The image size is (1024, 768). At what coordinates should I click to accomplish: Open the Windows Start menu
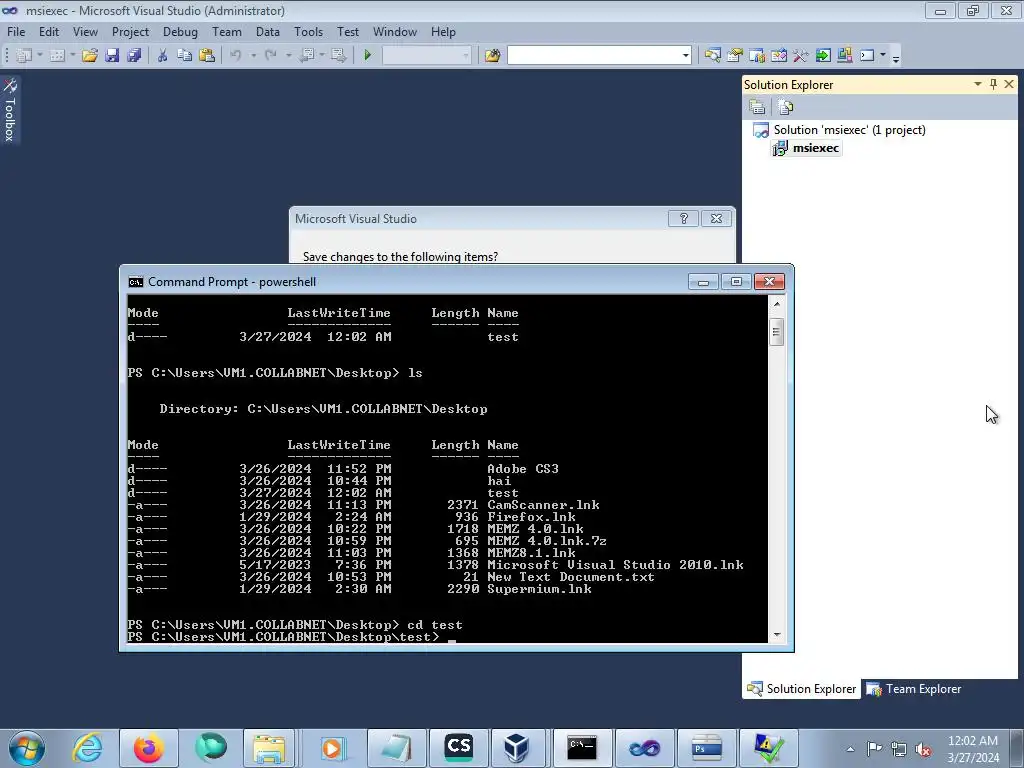[27, 748]
